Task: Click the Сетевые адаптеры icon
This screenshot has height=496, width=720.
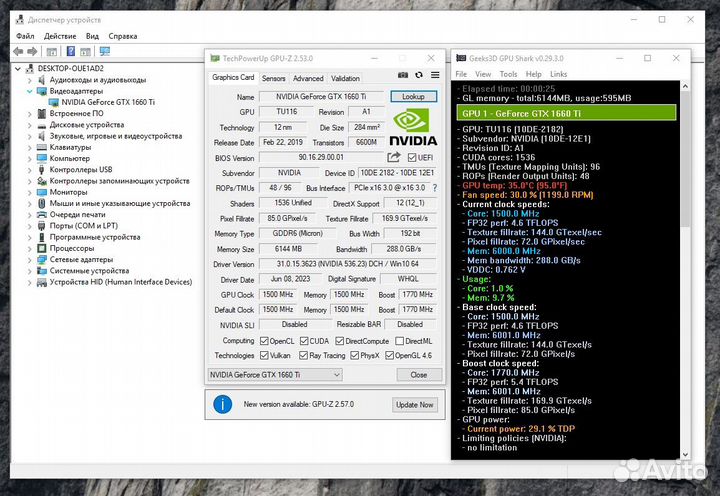Action: pyautogui.click(x=42, y=259)
